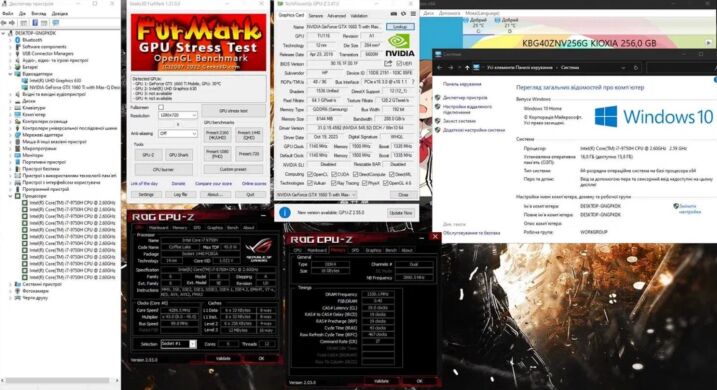The height and width of the screenshot is (390, 717).
Task: Click the blue help icon in Device Manager toolbar
Action: 35,22
